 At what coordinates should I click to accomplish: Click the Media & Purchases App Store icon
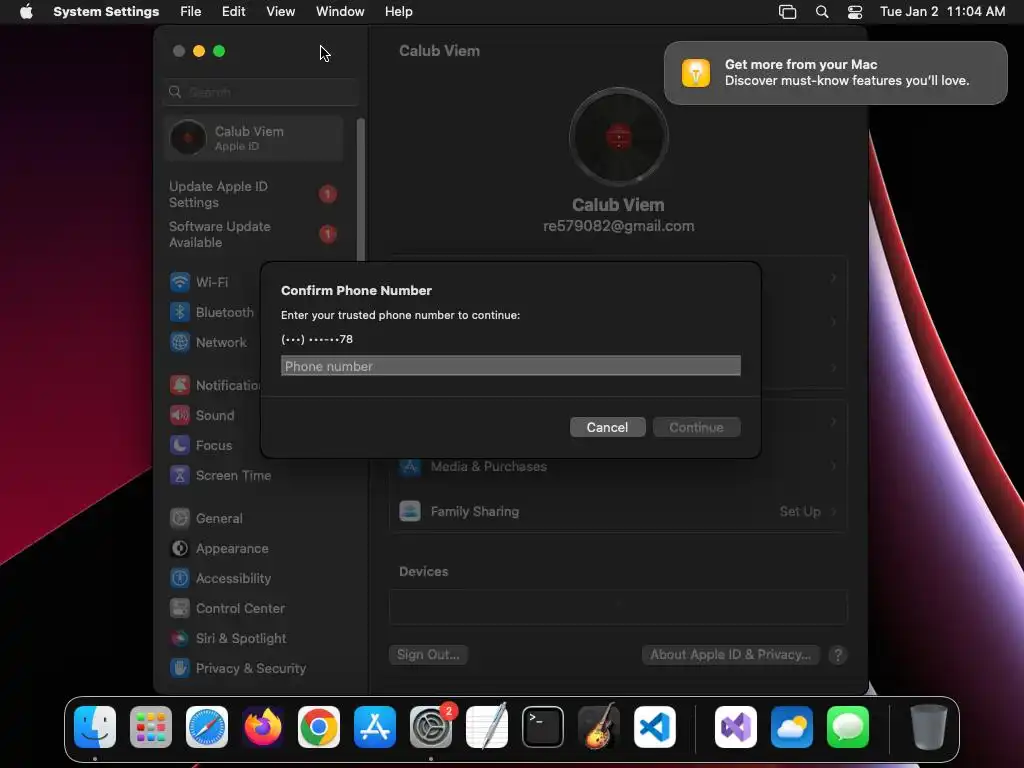pyautogui.click(x=410, y=466)
